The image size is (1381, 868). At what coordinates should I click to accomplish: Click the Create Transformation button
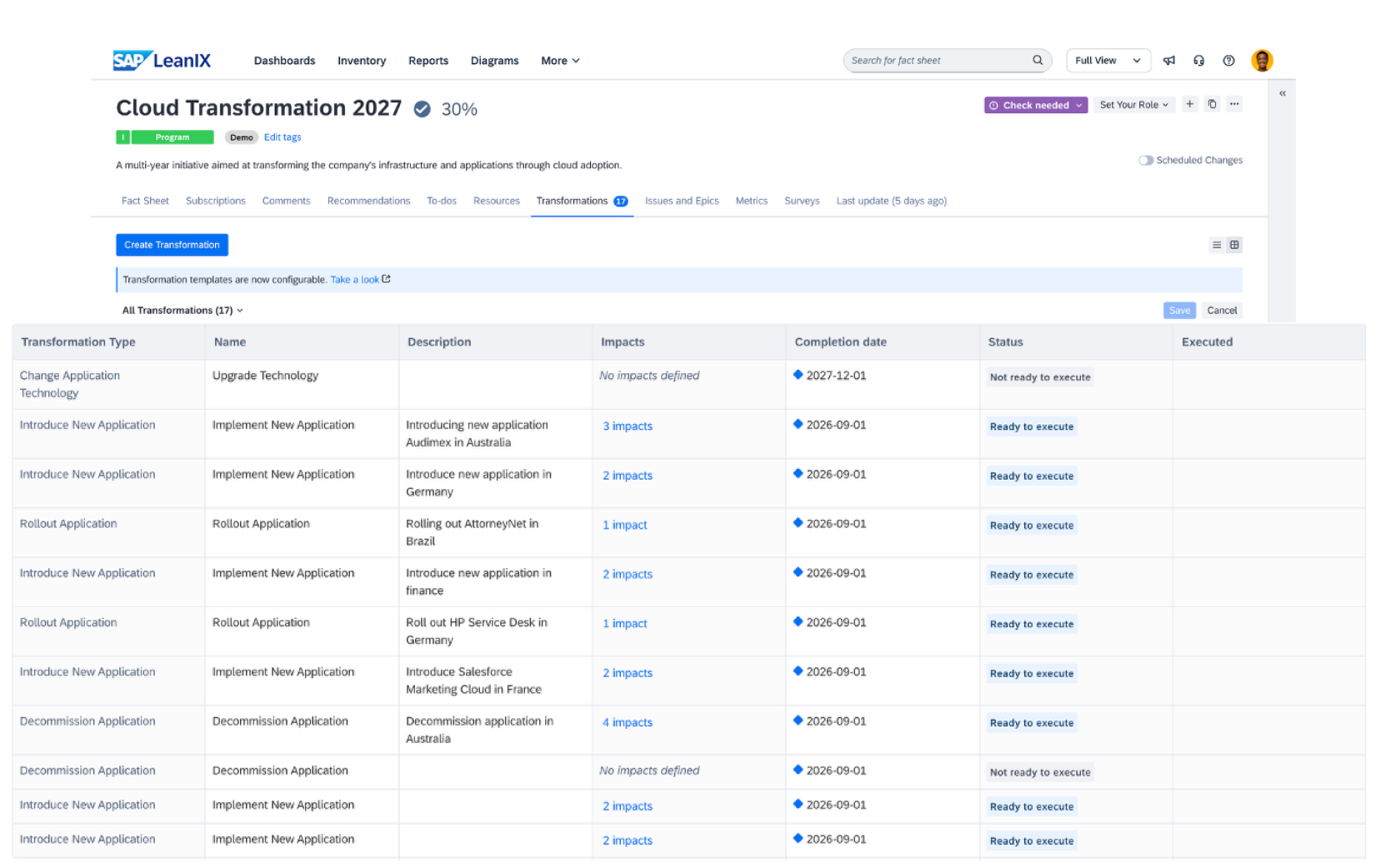point(172,245)
